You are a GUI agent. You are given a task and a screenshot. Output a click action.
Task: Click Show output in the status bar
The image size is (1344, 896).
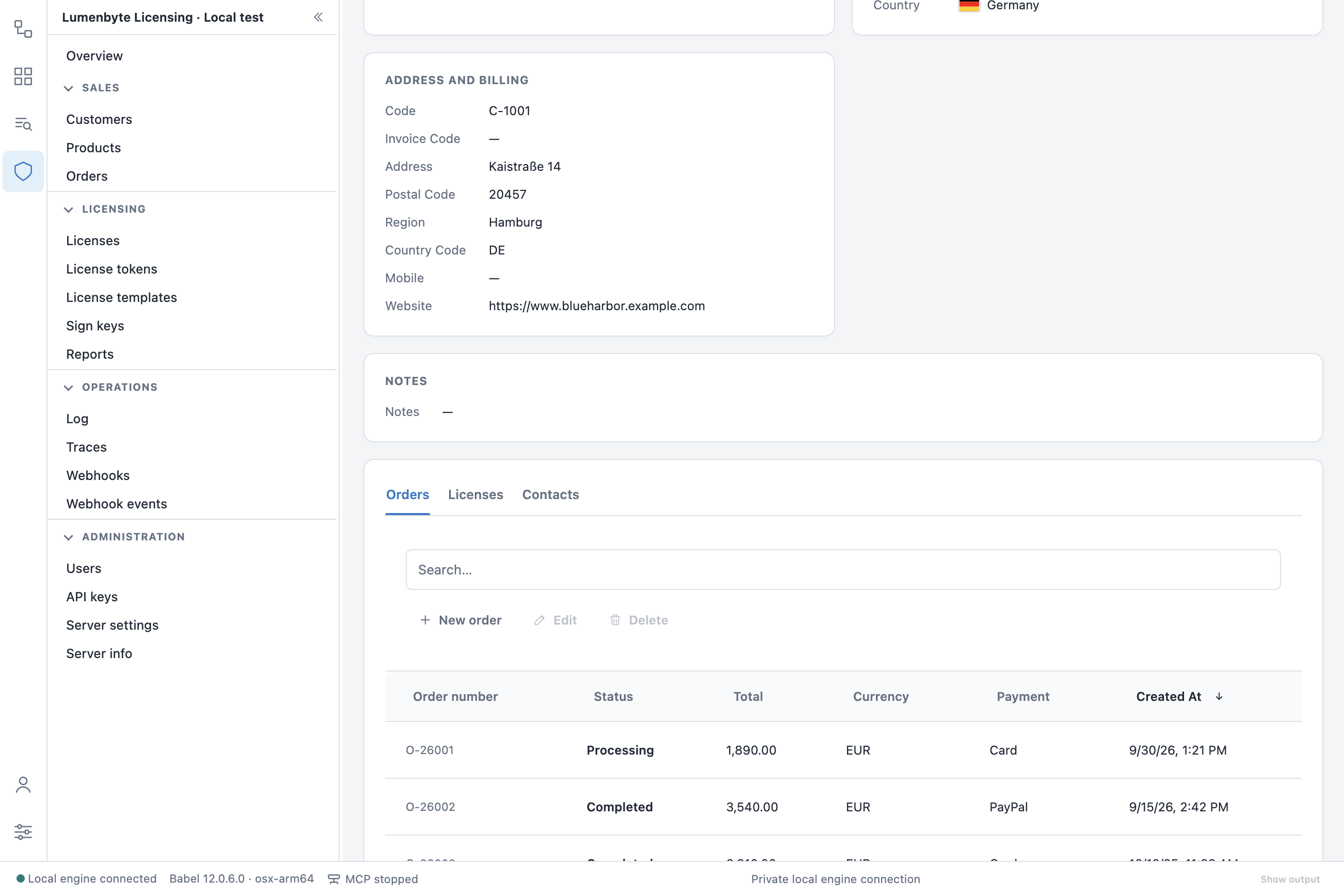1290,879
